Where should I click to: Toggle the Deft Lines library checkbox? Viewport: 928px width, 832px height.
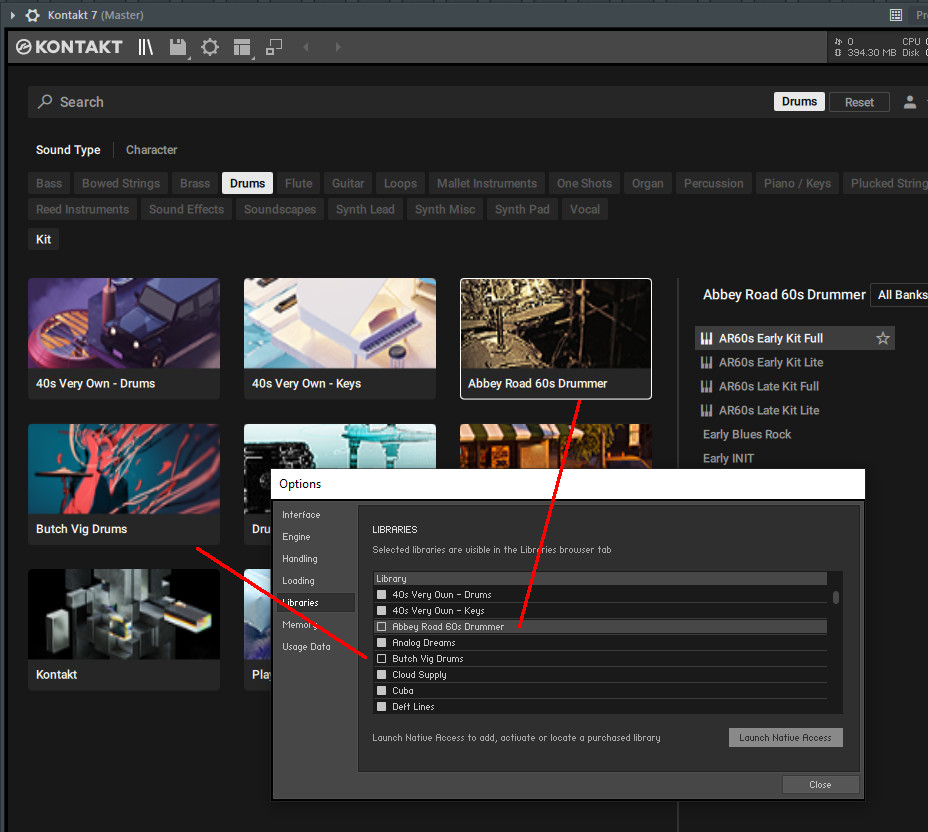(x=382, y=707)
